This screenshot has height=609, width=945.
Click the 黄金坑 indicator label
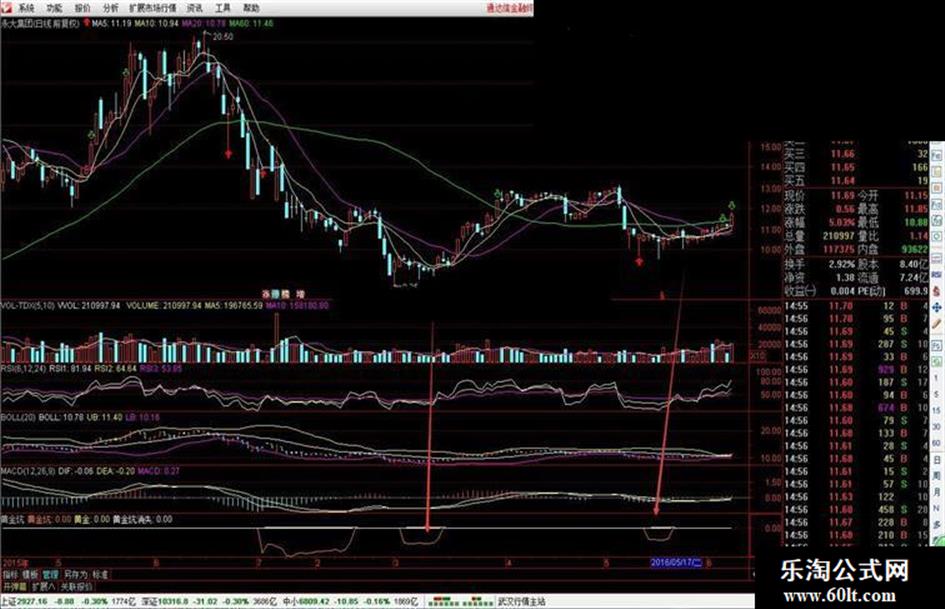[12, 519]
